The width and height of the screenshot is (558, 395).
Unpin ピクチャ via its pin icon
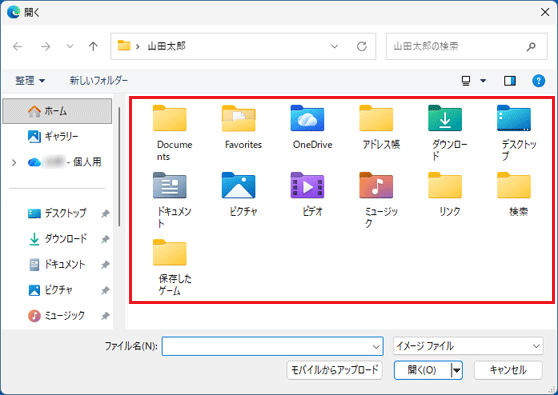point(105,290)
